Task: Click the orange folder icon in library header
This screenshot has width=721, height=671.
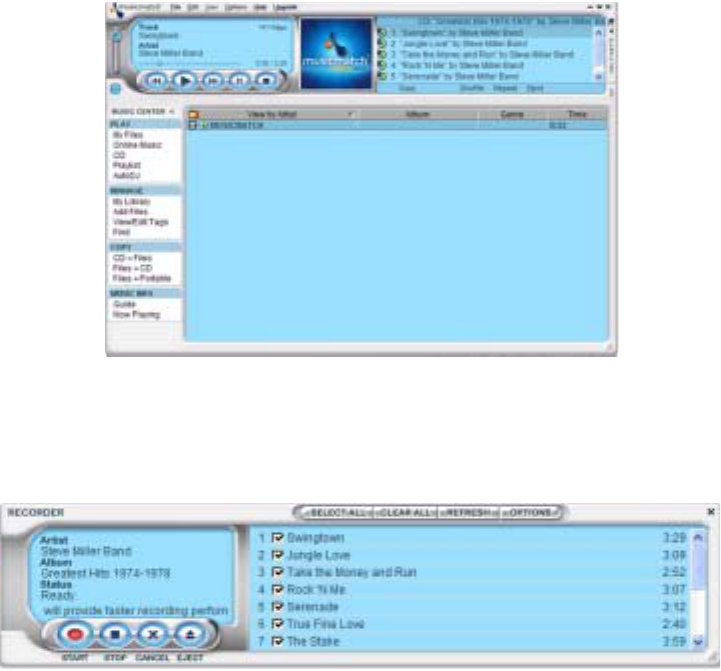Action: [x=194, y=115]
